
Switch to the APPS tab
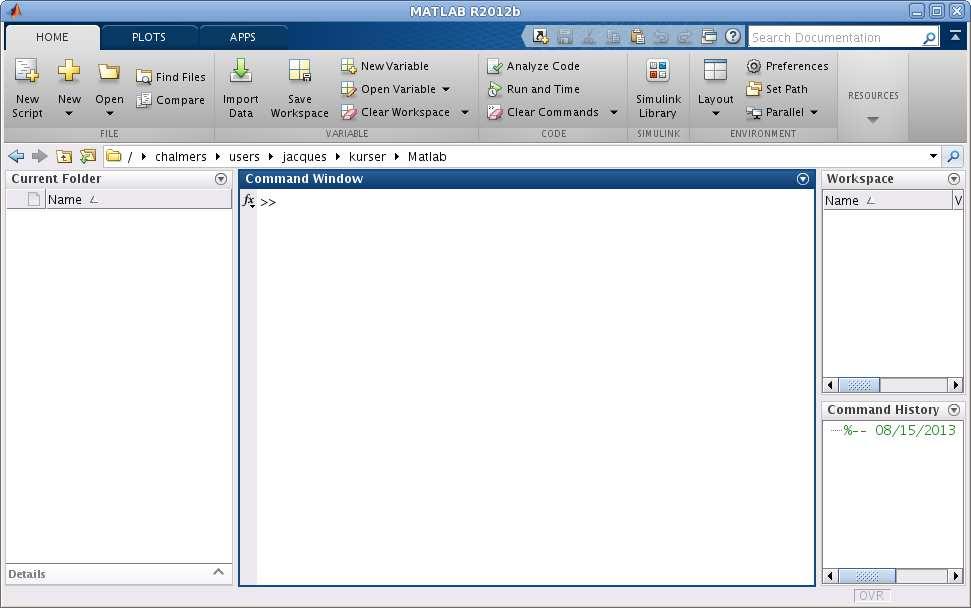tap(243, 37)
